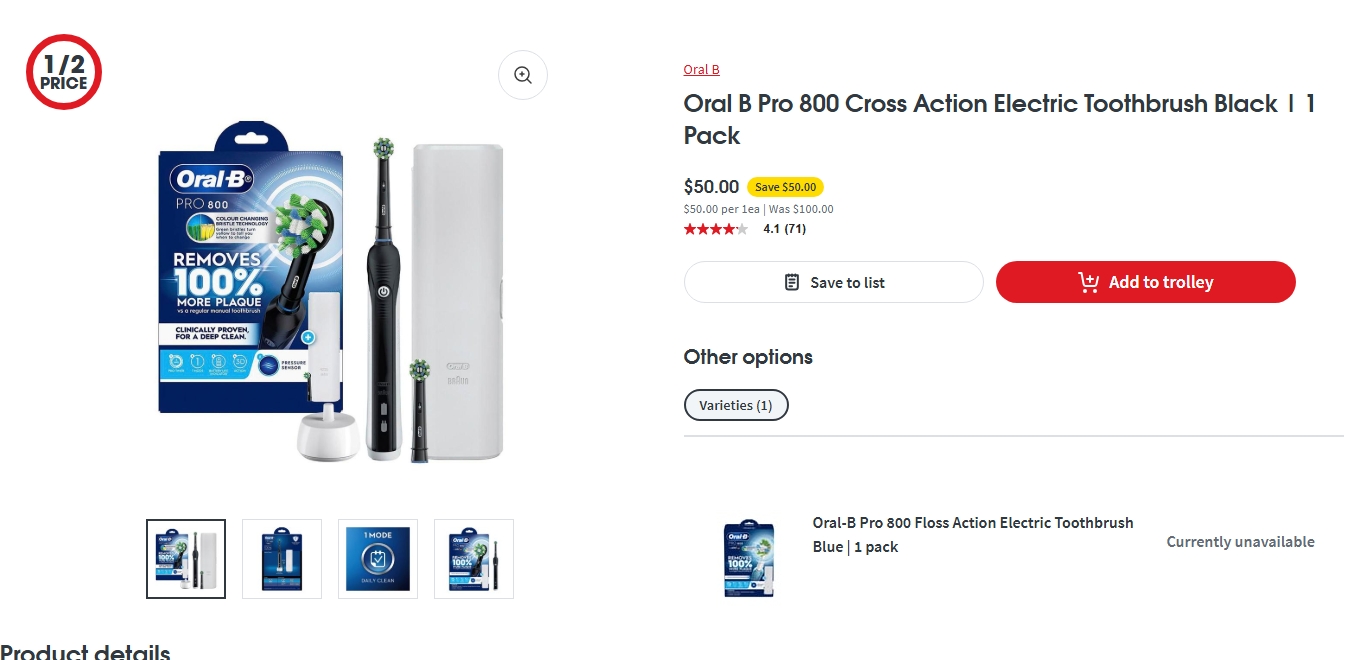Open the (71) reviews count

tap(795, 229)
